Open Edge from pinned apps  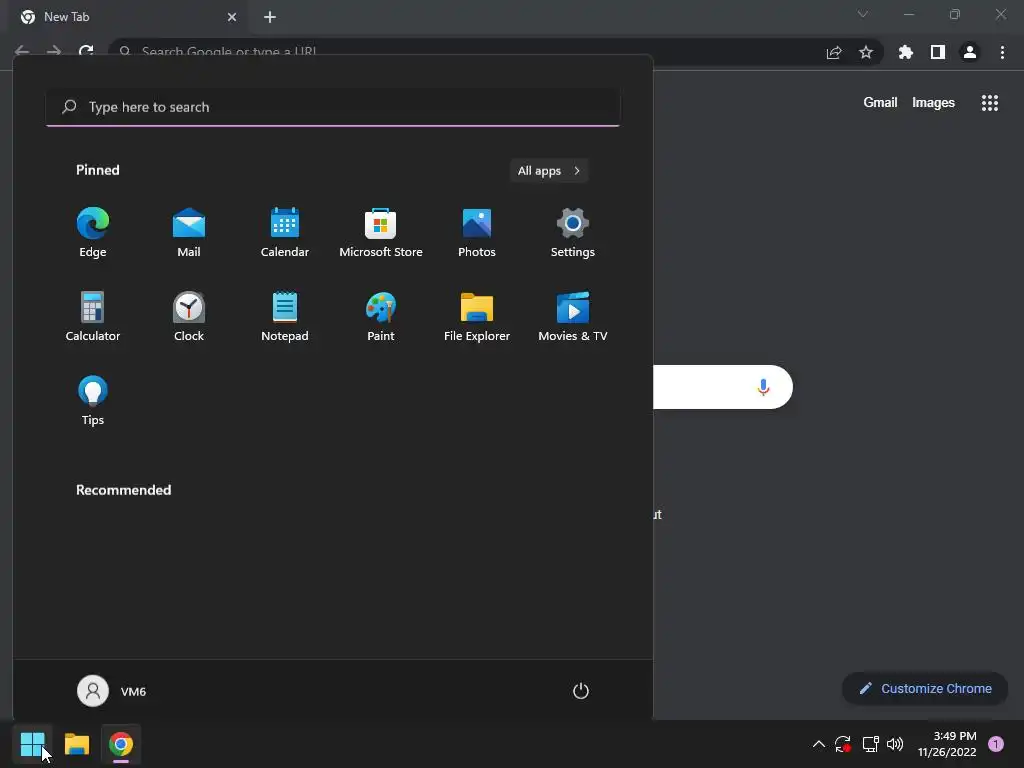[93, 232]
